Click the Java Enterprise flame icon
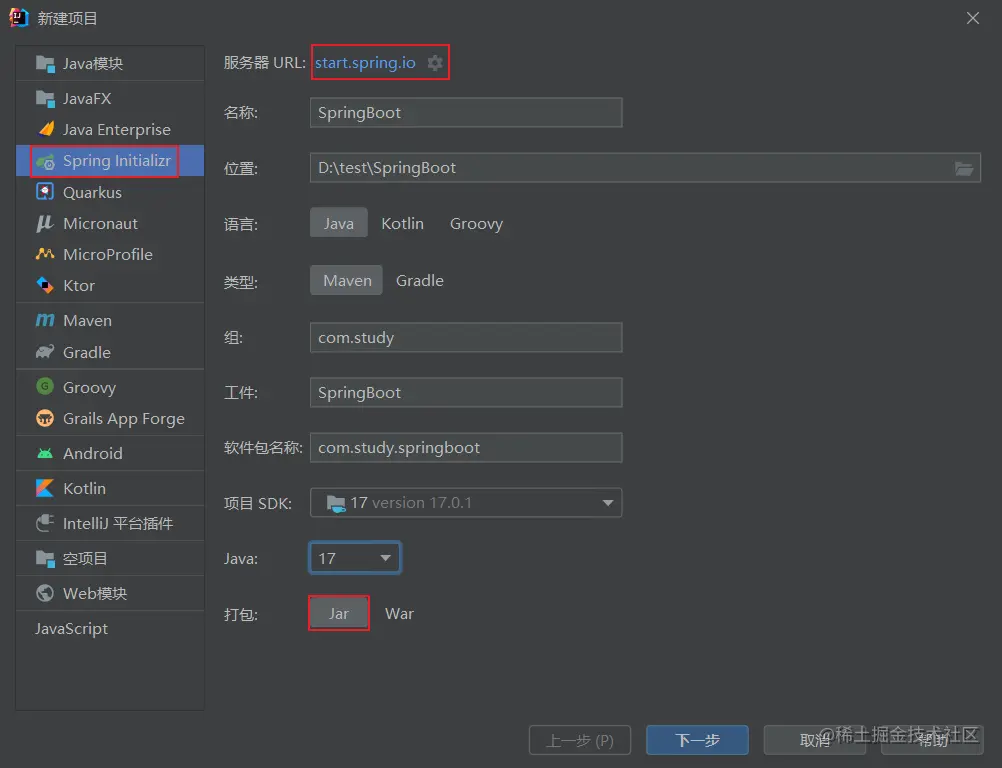The image size is (1002, 768). click(46, 129)
